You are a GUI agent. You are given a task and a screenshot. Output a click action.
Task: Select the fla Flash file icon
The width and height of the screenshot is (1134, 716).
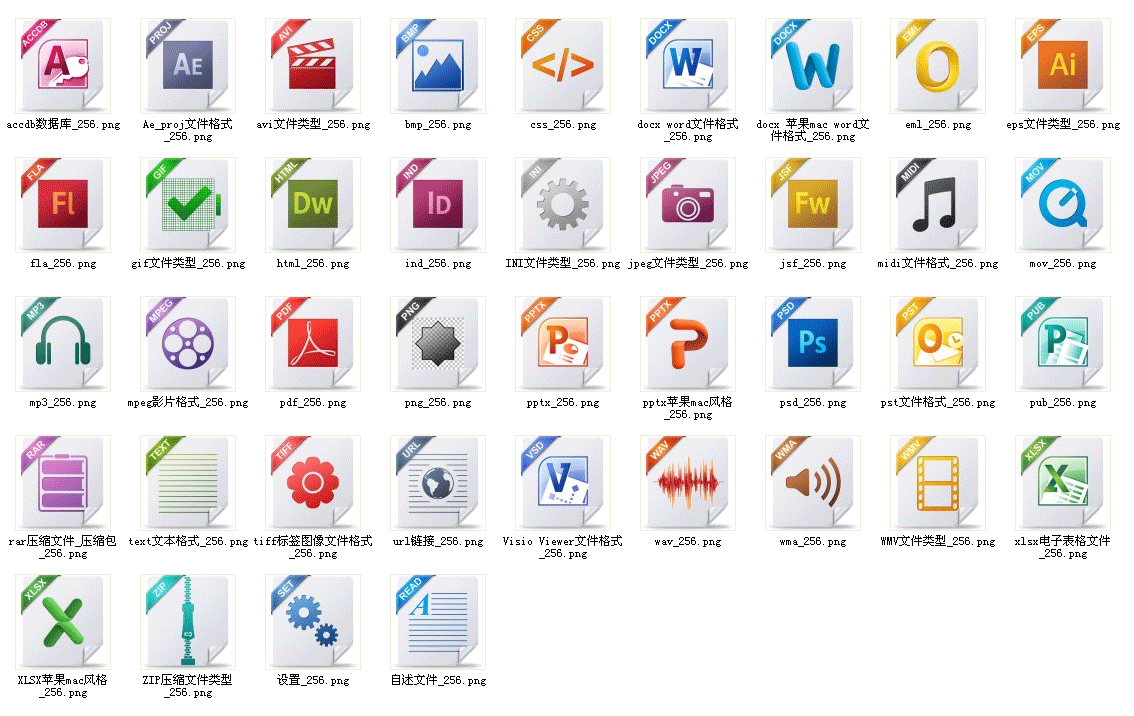coord(63,205)
